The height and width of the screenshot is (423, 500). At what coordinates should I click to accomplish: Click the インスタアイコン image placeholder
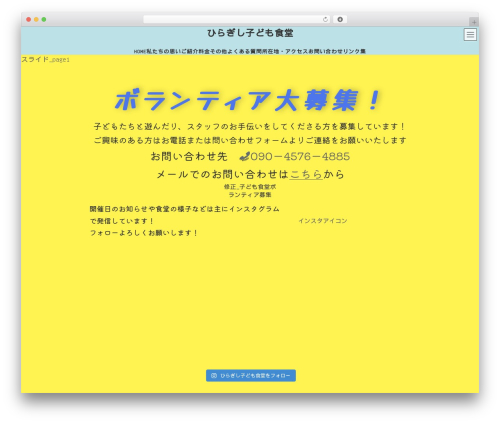click(x=323, y=221)
